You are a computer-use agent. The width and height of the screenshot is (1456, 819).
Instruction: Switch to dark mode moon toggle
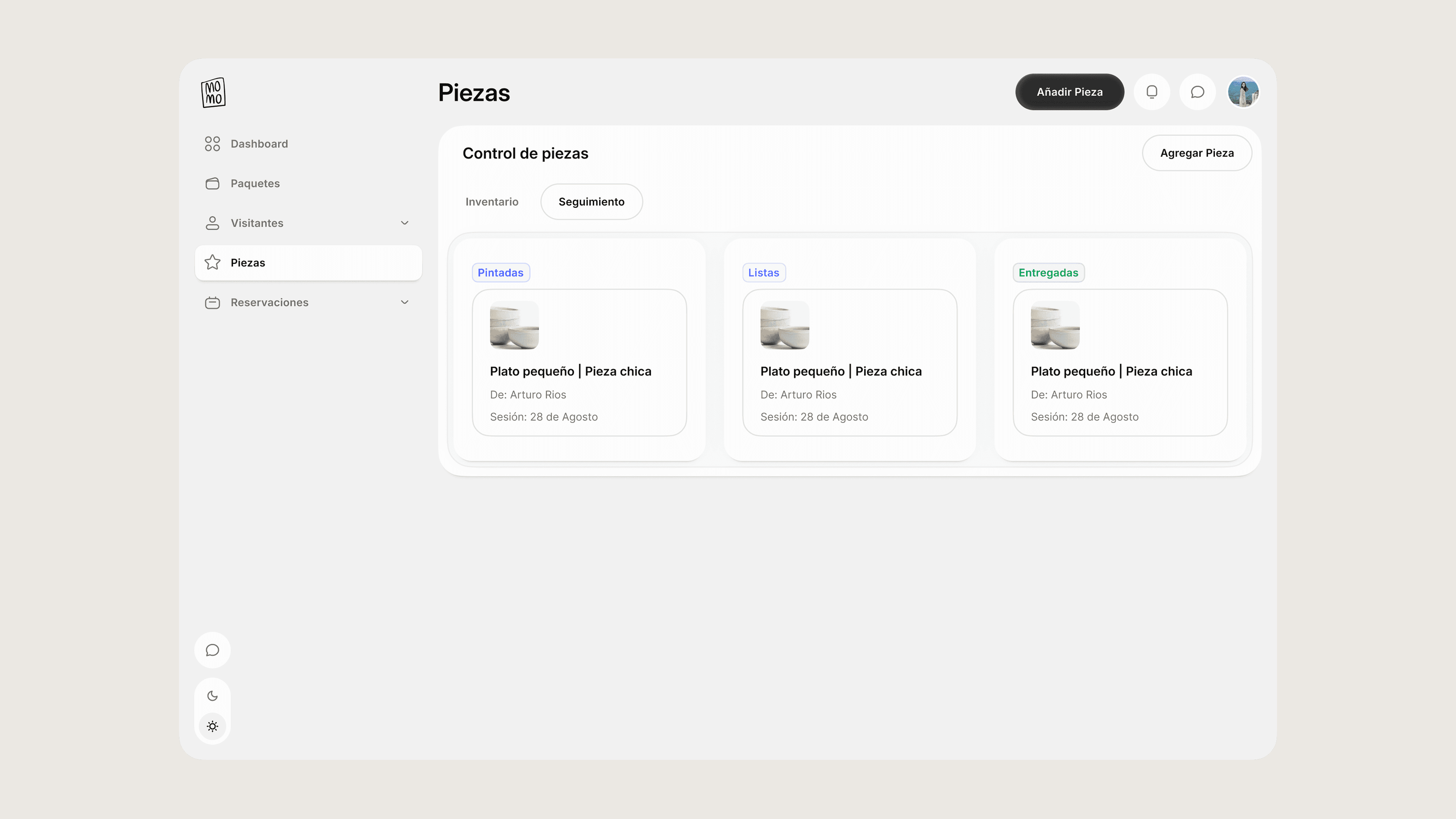pyautogui.click(x=212, y=696)
